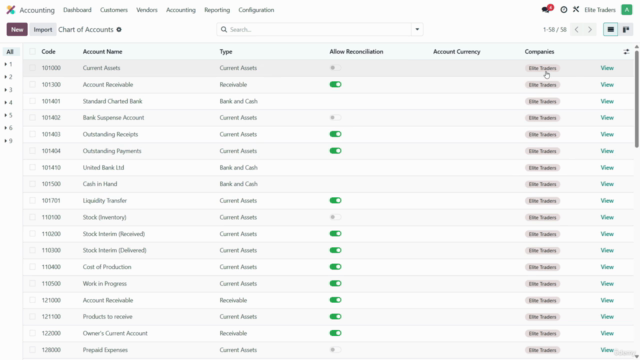Expand account group 4 in sidebar
This screenshot has width=640, height=360.
(x=8, y=102)
